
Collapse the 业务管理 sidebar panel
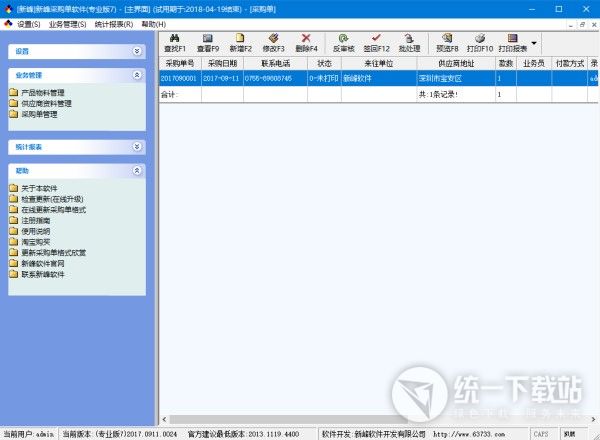[137, 74]
